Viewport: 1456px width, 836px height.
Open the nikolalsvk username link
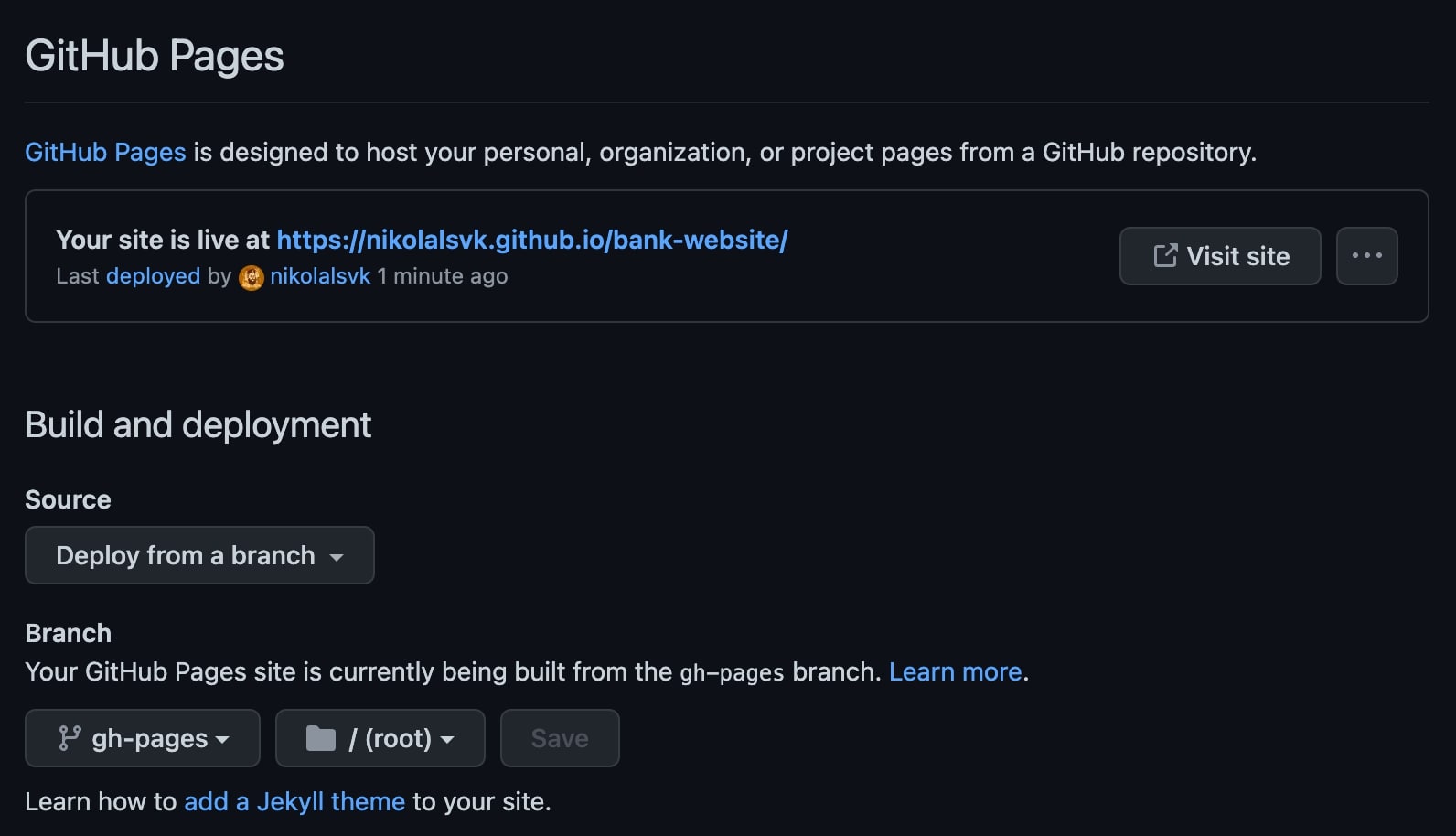click(x=320, y=276)
